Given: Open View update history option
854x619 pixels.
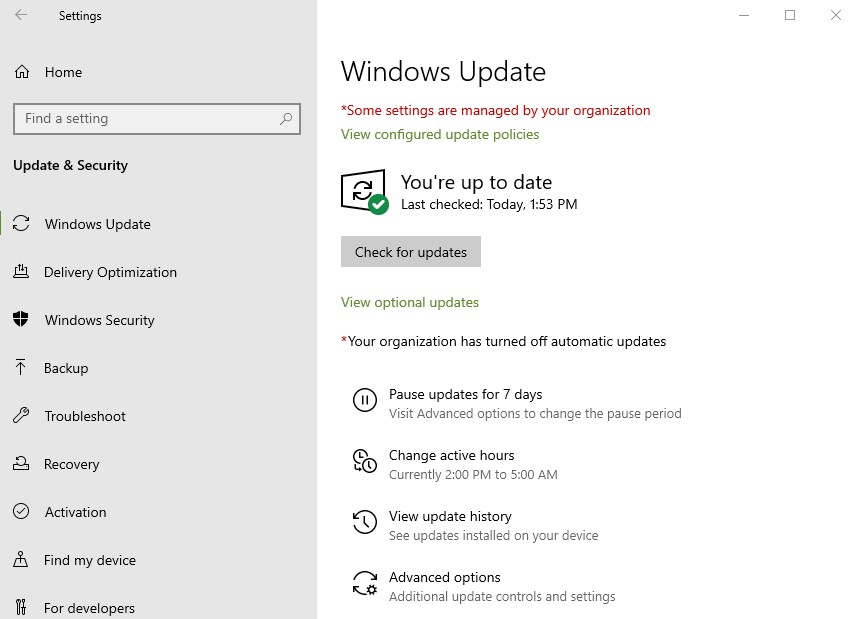Looking at the screenshot, I should click(x=450, y=516).
